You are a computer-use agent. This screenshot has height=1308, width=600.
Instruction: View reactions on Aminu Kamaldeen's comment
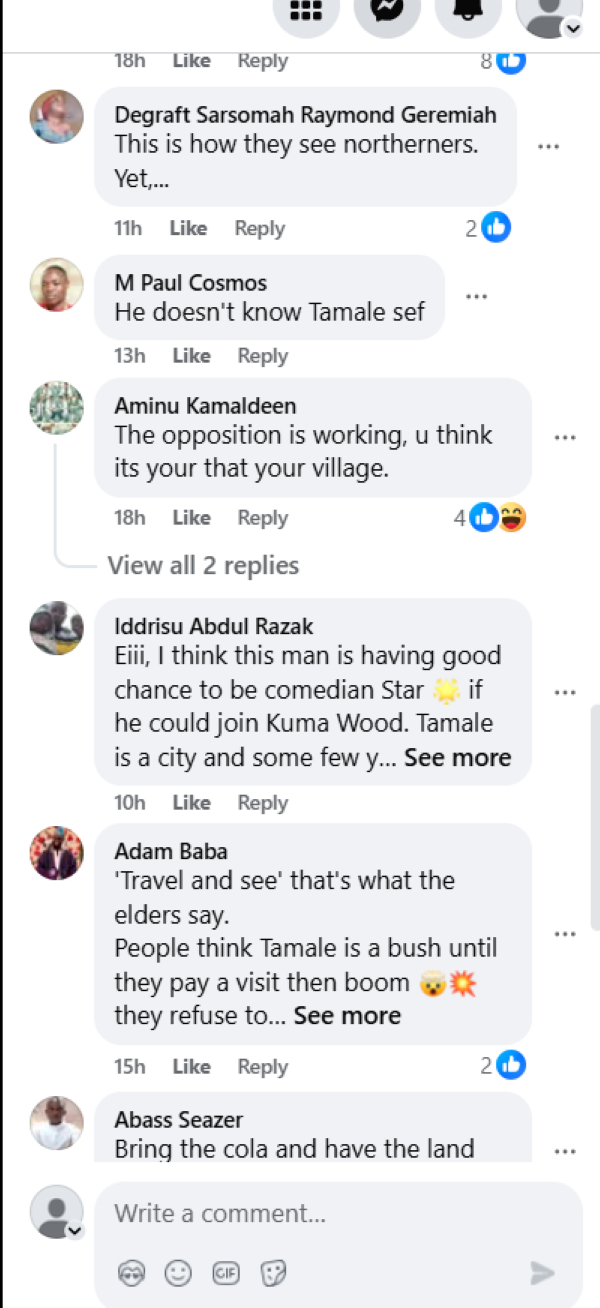497,518
